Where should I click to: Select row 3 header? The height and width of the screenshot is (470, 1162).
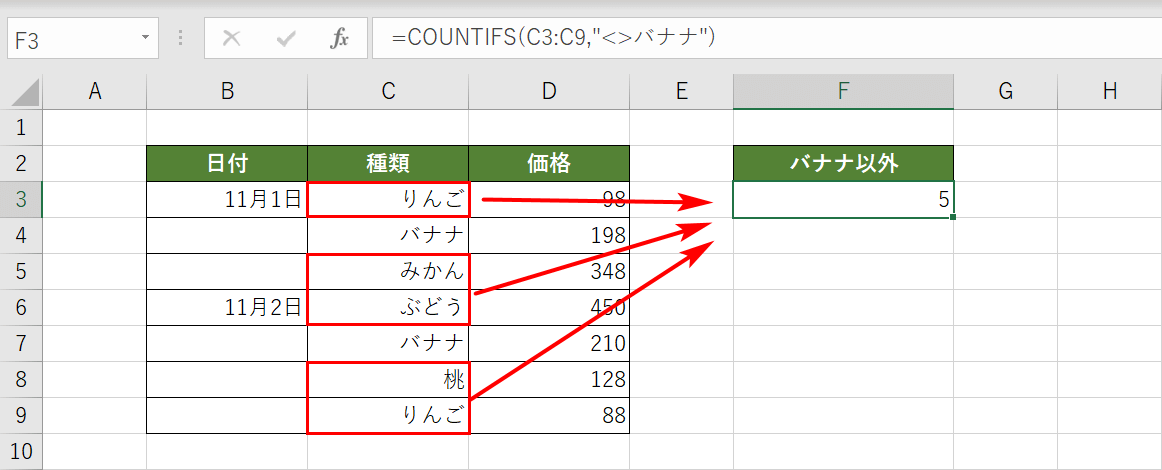tap(21, 199)
